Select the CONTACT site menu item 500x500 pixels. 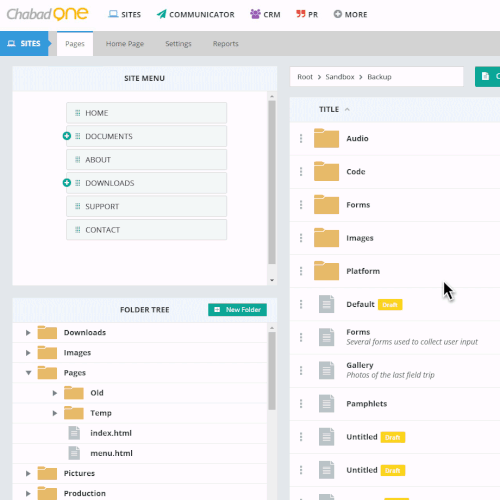coord(146,230)
